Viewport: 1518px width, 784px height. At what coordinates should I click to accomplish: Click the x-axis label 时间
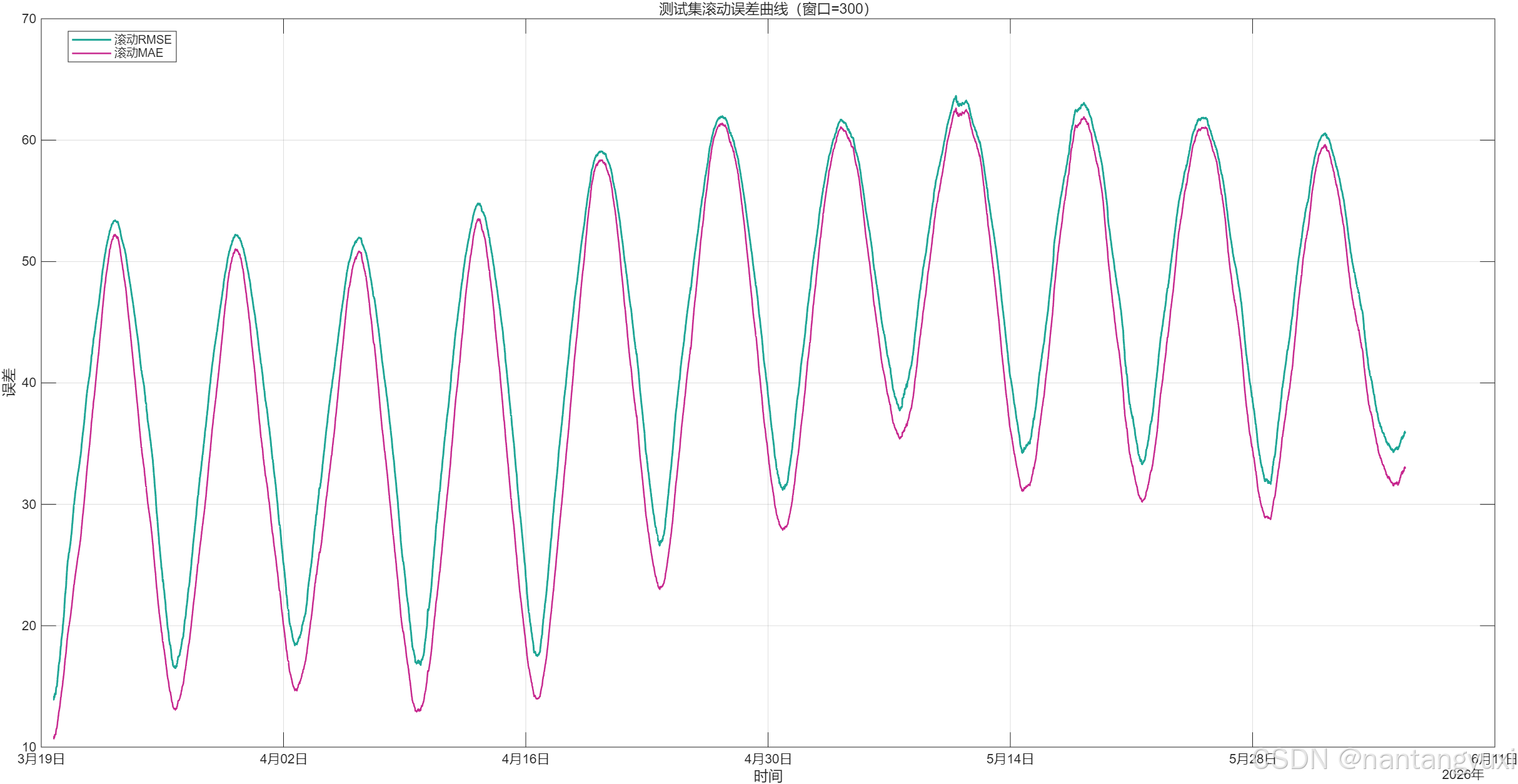[x=768, y=776]
